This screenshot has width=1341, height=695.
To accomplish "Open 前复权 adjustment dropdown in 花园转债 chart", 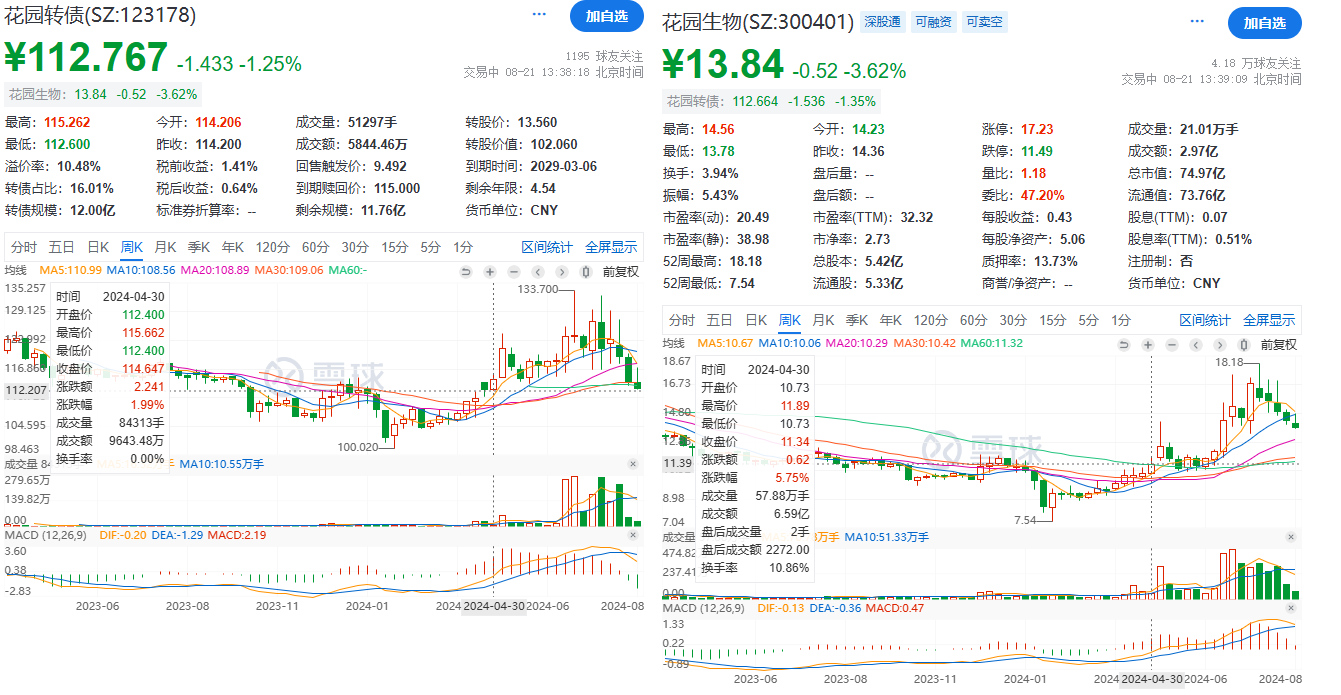I will coord(619,272).
